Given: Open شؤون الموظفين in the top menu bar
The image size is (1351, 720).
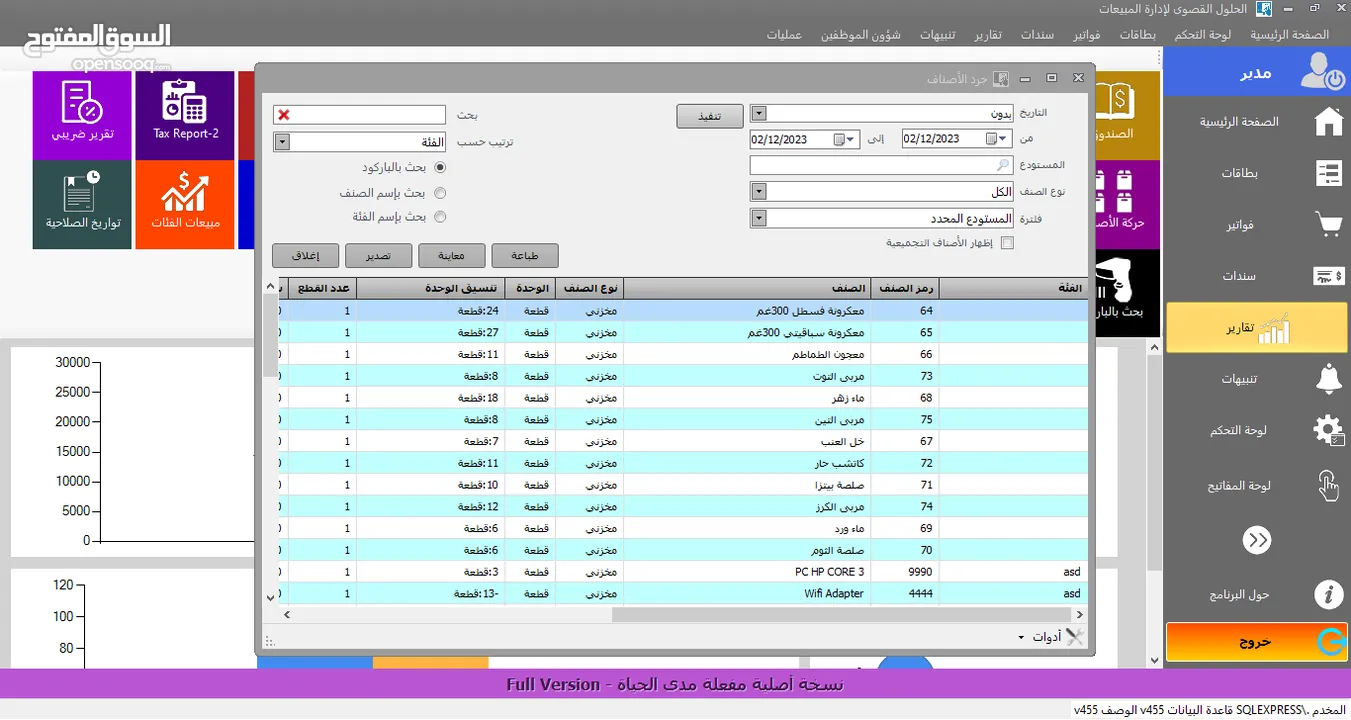Looking at the screenshot, I should (x=861, y=35).
